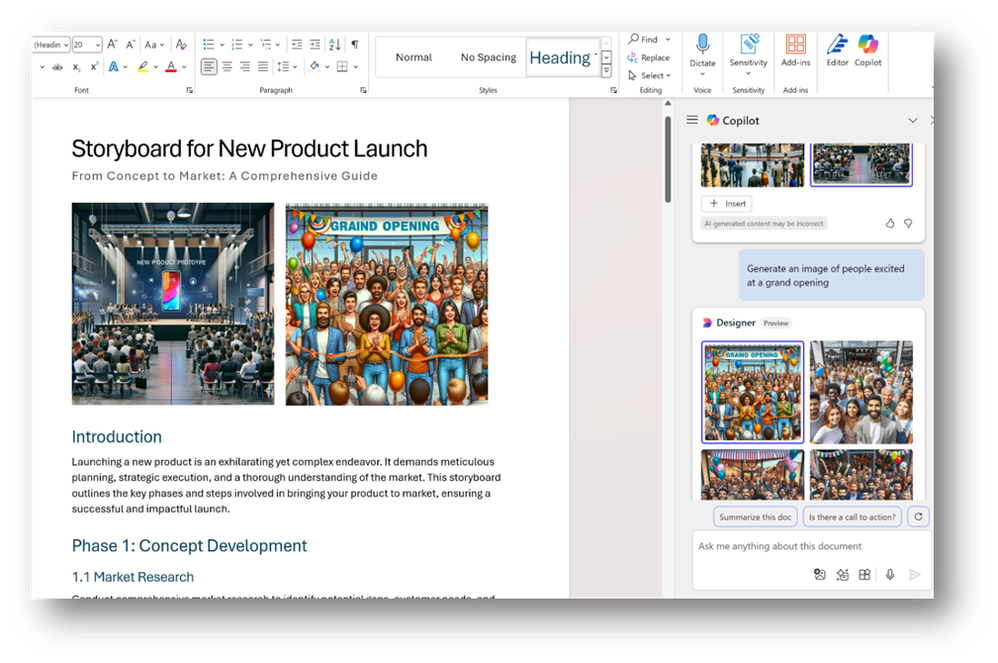Open Change Case dropdown
The width and height of the screenshot is (998, 663).
point(154,45)
